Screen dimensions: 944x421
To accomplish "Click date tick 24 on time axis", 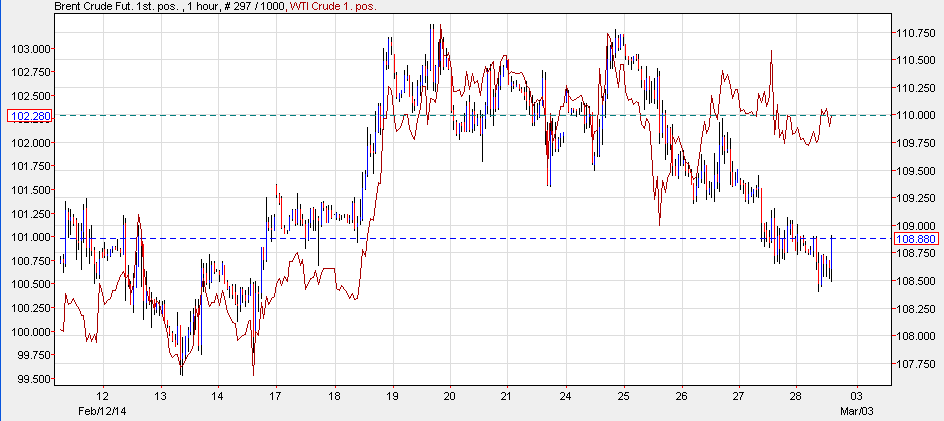I will (566, 397).
